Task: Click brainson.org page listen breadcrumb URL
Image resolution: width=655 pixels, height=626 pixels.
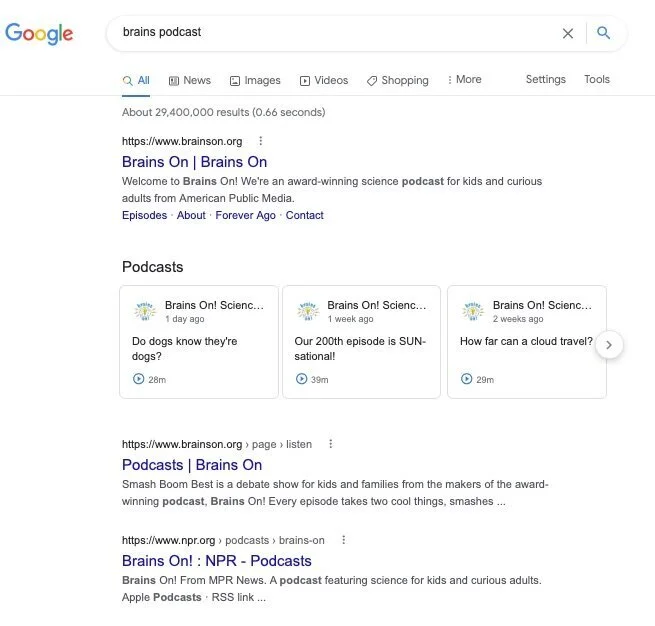Action: (x=217, y=444)
